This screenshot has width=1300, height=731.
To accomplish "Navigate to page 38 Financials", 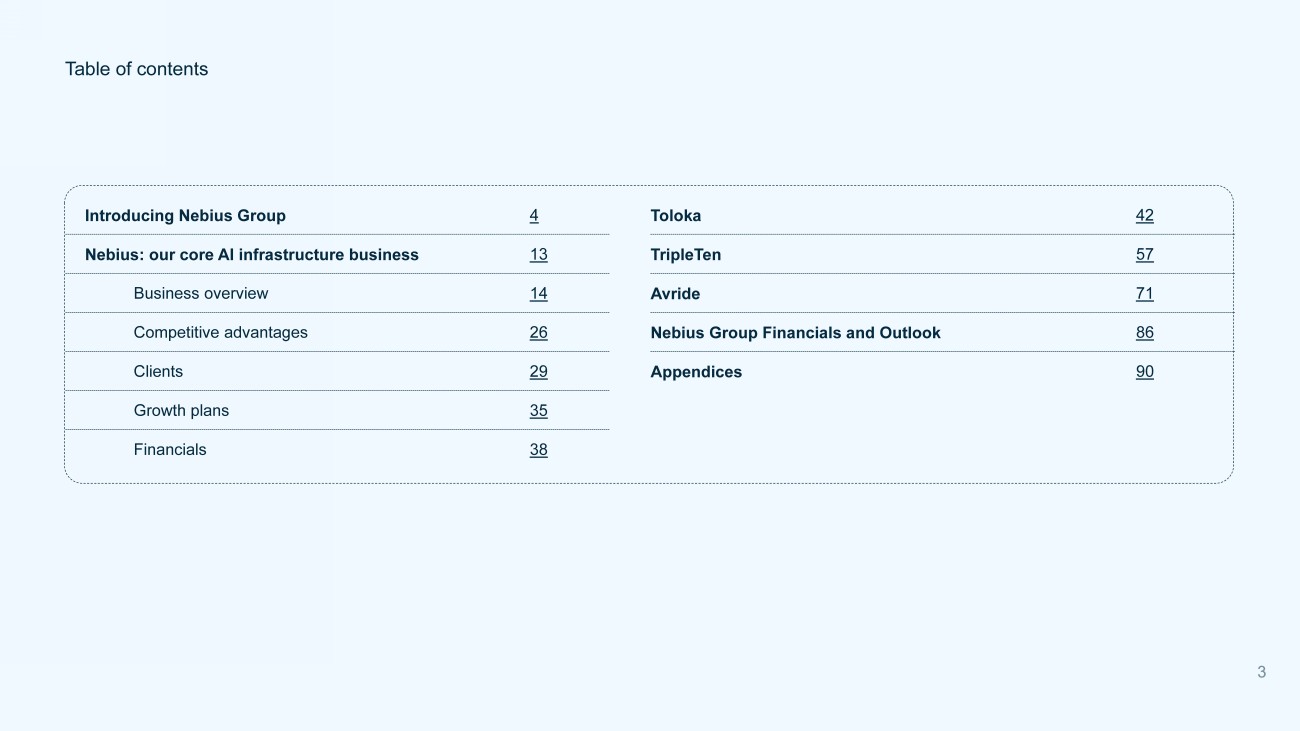I will (x=538, y=450).
